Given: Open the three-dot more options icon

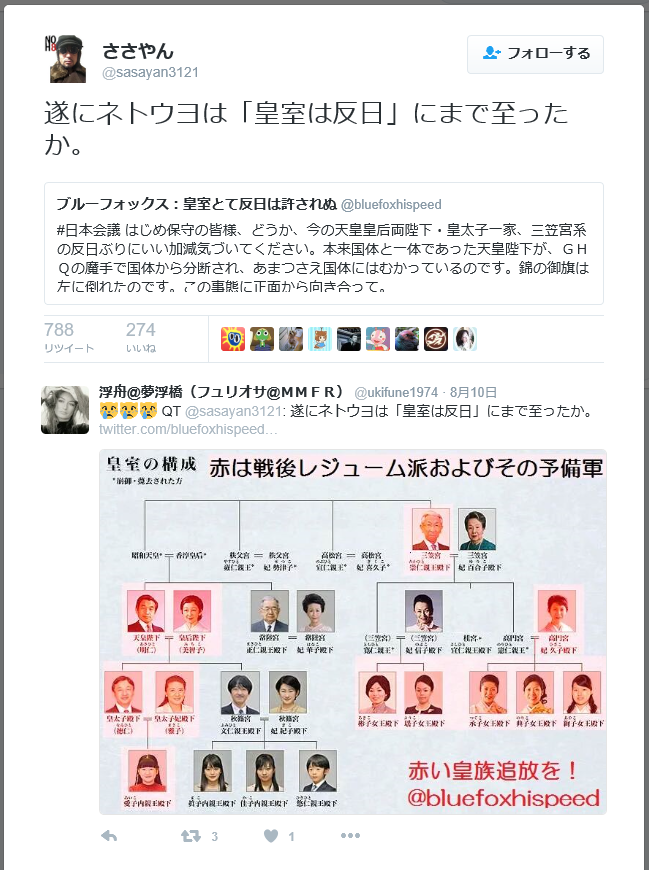Looking at the screenshot, I should coord(350,835).
